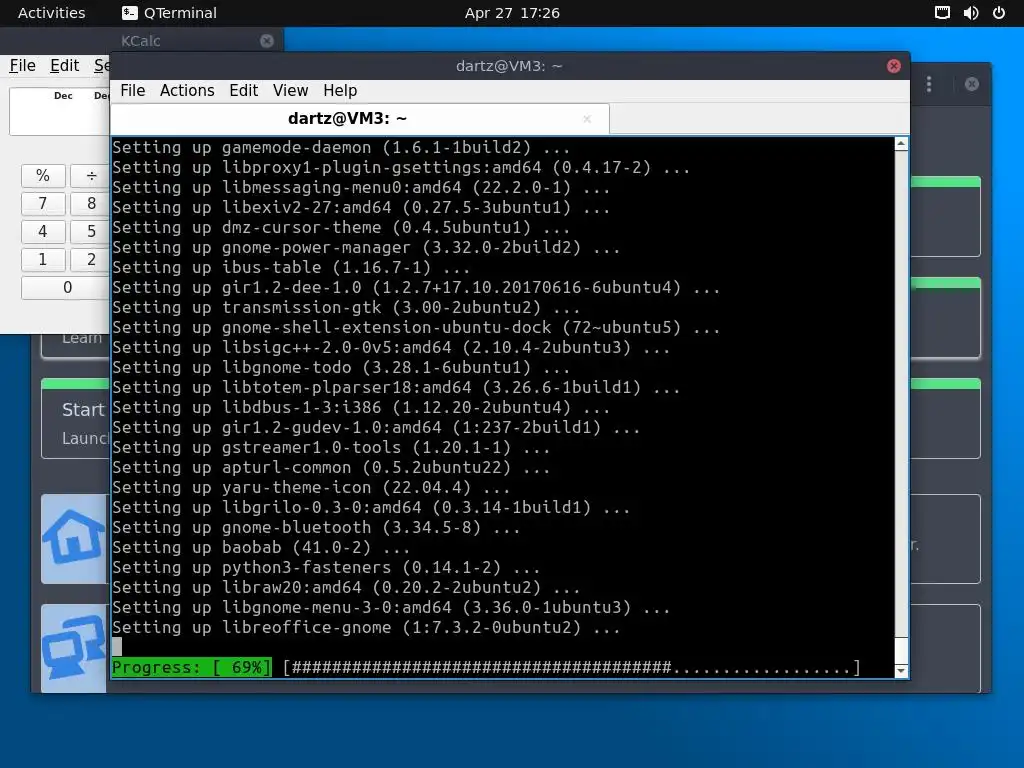This screenshot has width=1024, height=768.
Task: Click the QTerminal icon in top bar
Action: pos(129,13)
